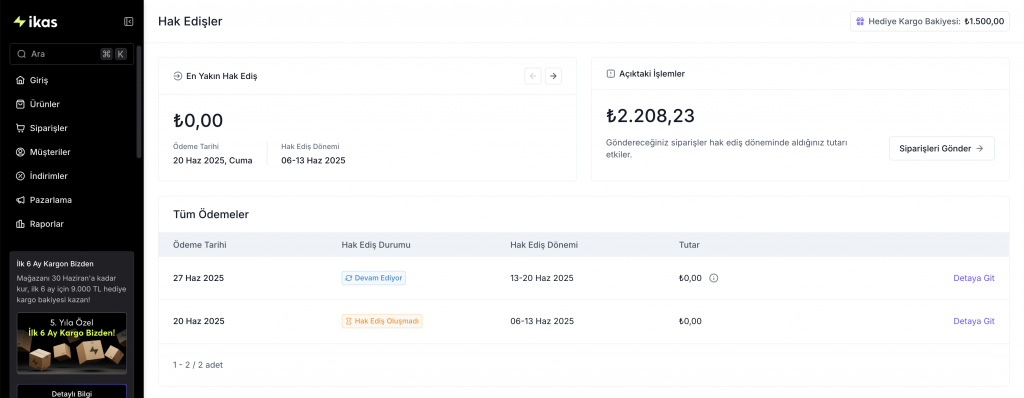Click the Detaylı Bilgi button
This screenshot has width=1024, height=398.
[72, 392]
